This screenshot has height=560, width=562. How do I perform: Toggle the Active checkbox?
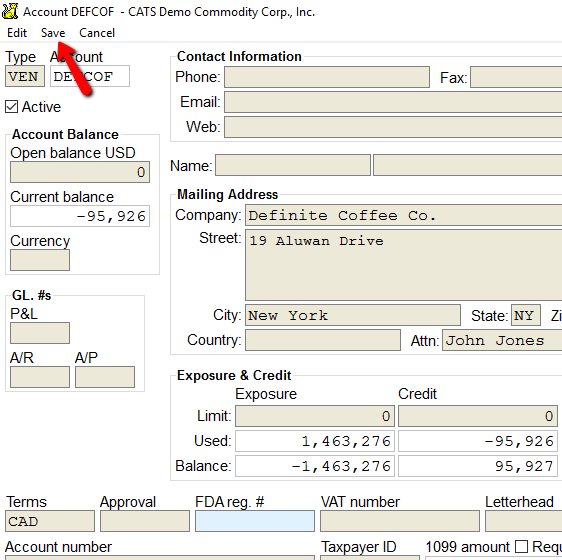click(11, 107)
